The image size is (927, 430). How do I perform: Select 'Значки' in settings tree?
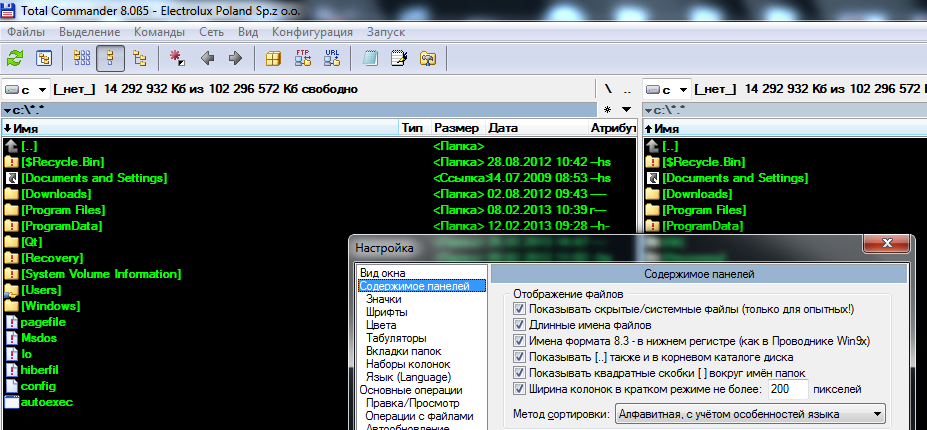pos(383,299)
